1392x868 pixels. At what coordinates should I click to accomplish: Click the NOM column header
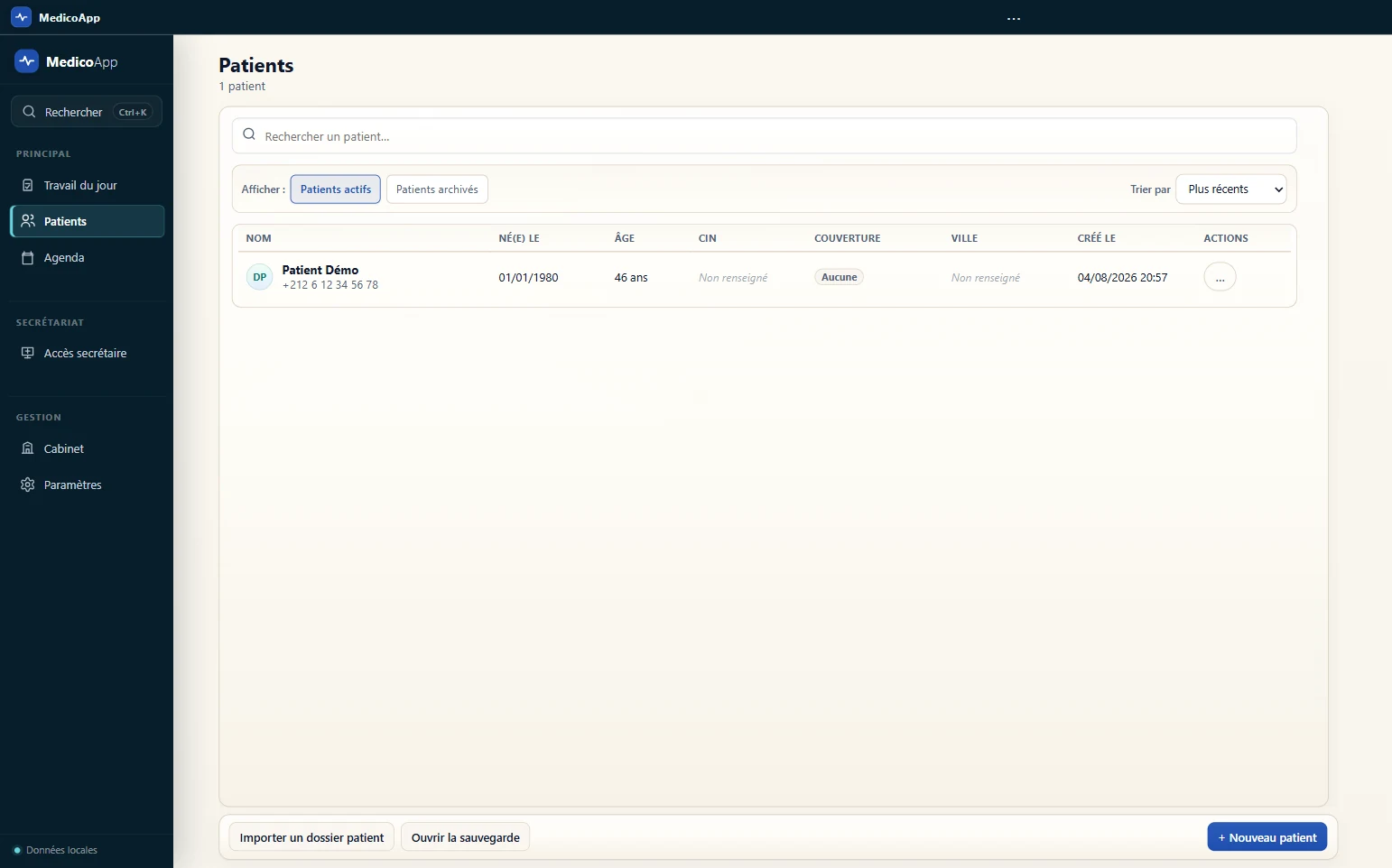pos(259,238)
